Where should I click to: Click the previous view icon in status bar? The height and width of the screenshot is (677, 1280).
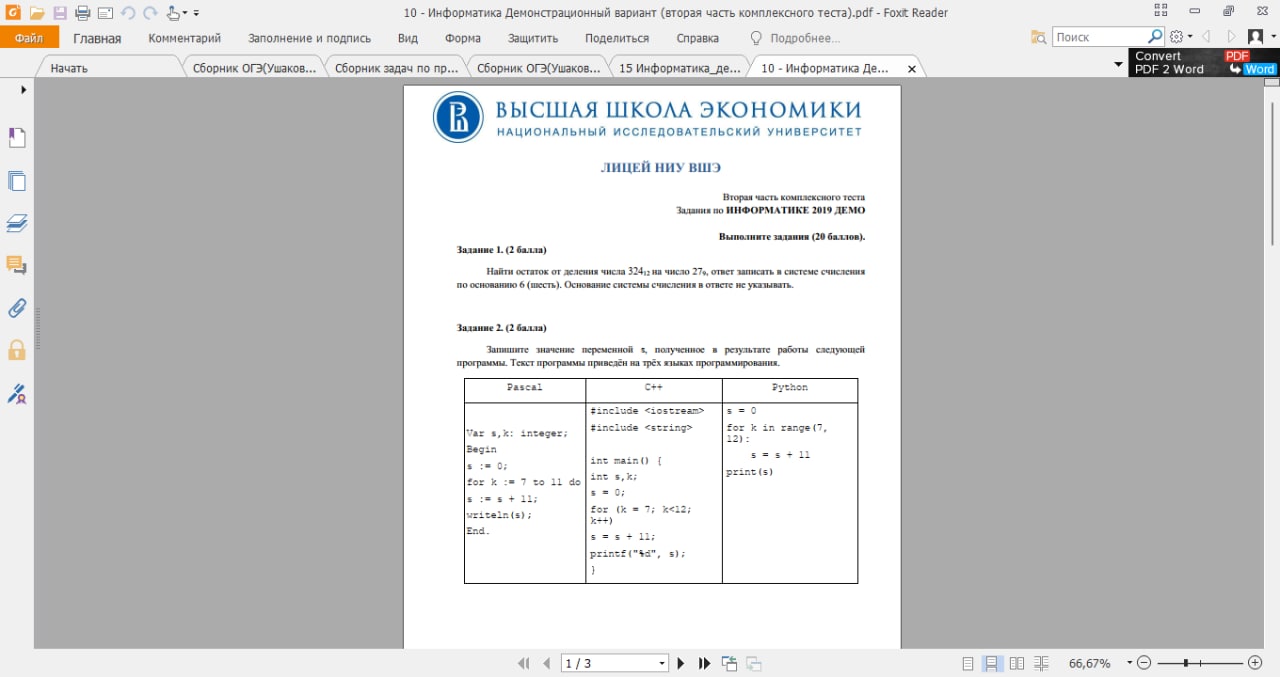click(x=729, y=663)
